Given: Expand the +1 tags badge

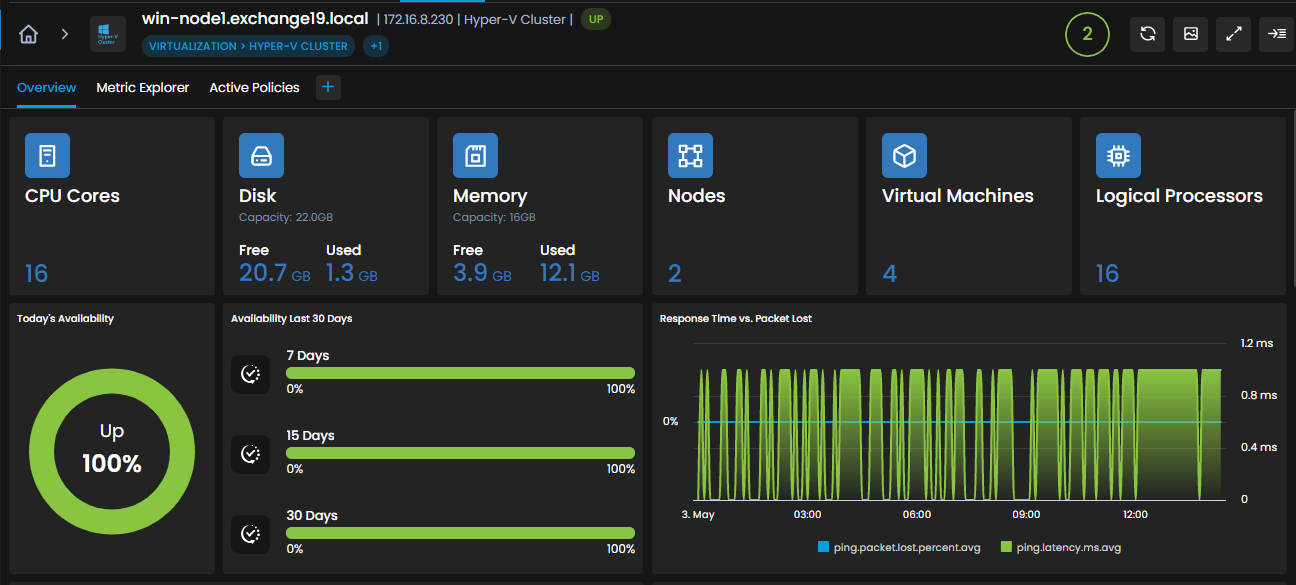Looking at the screenshot, I should coord(376,46).
